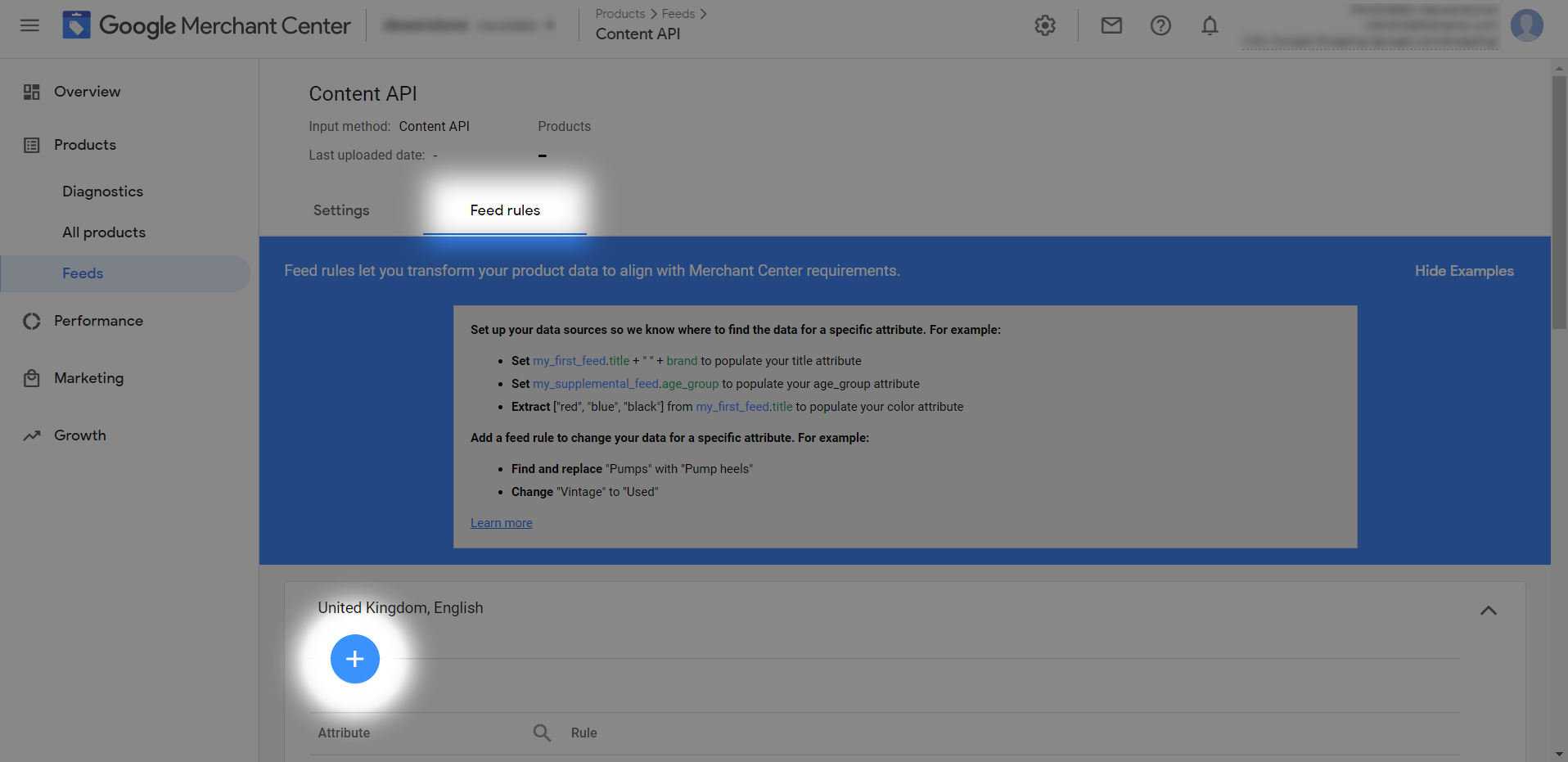Open the account profile avatar
The height and width of the screenshot is (762, 1568).
click(x=1527, y=25)
